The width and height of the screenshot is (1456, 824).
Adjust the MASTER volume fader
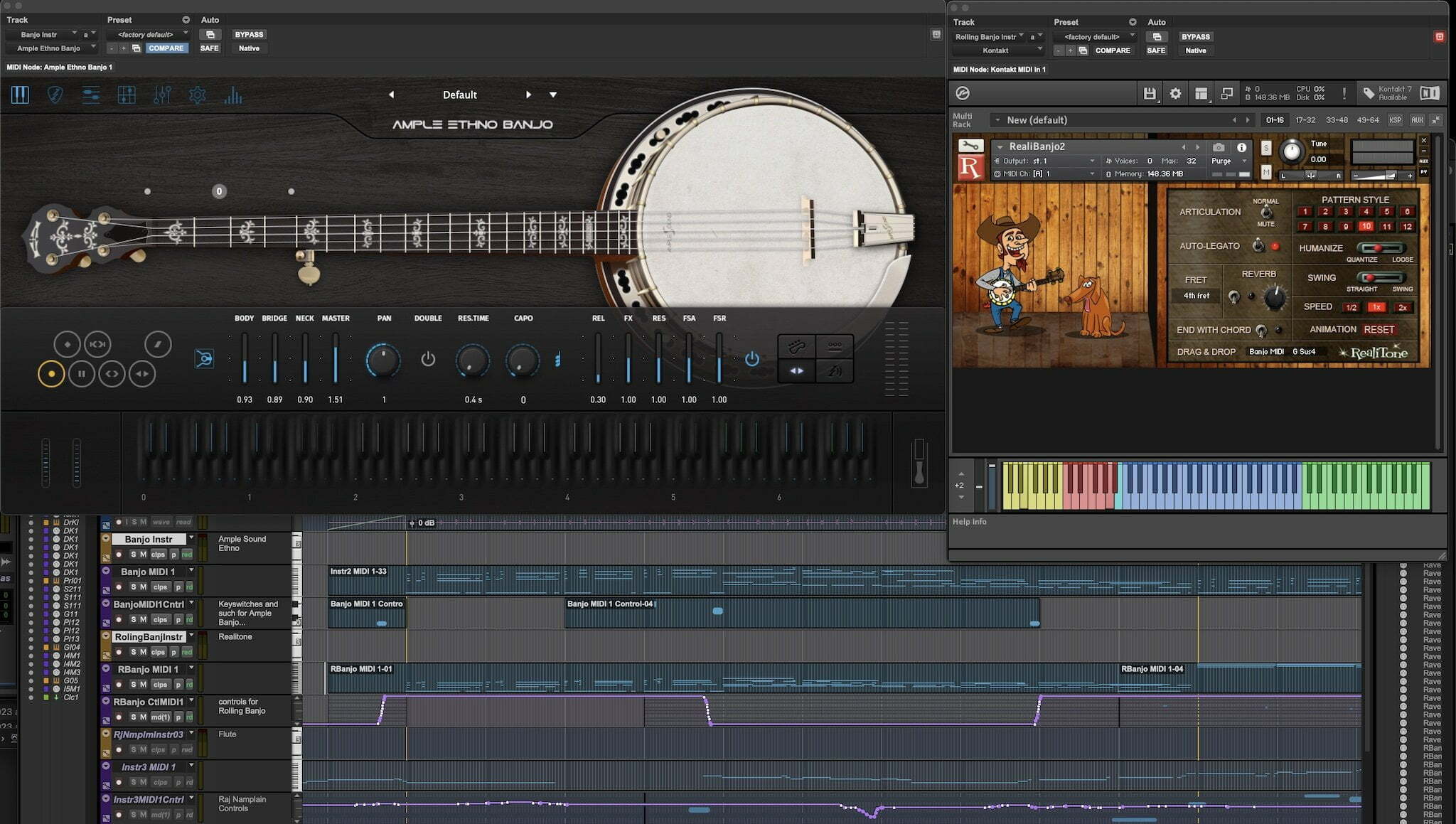pyautogui.click(x=335, y=359)
